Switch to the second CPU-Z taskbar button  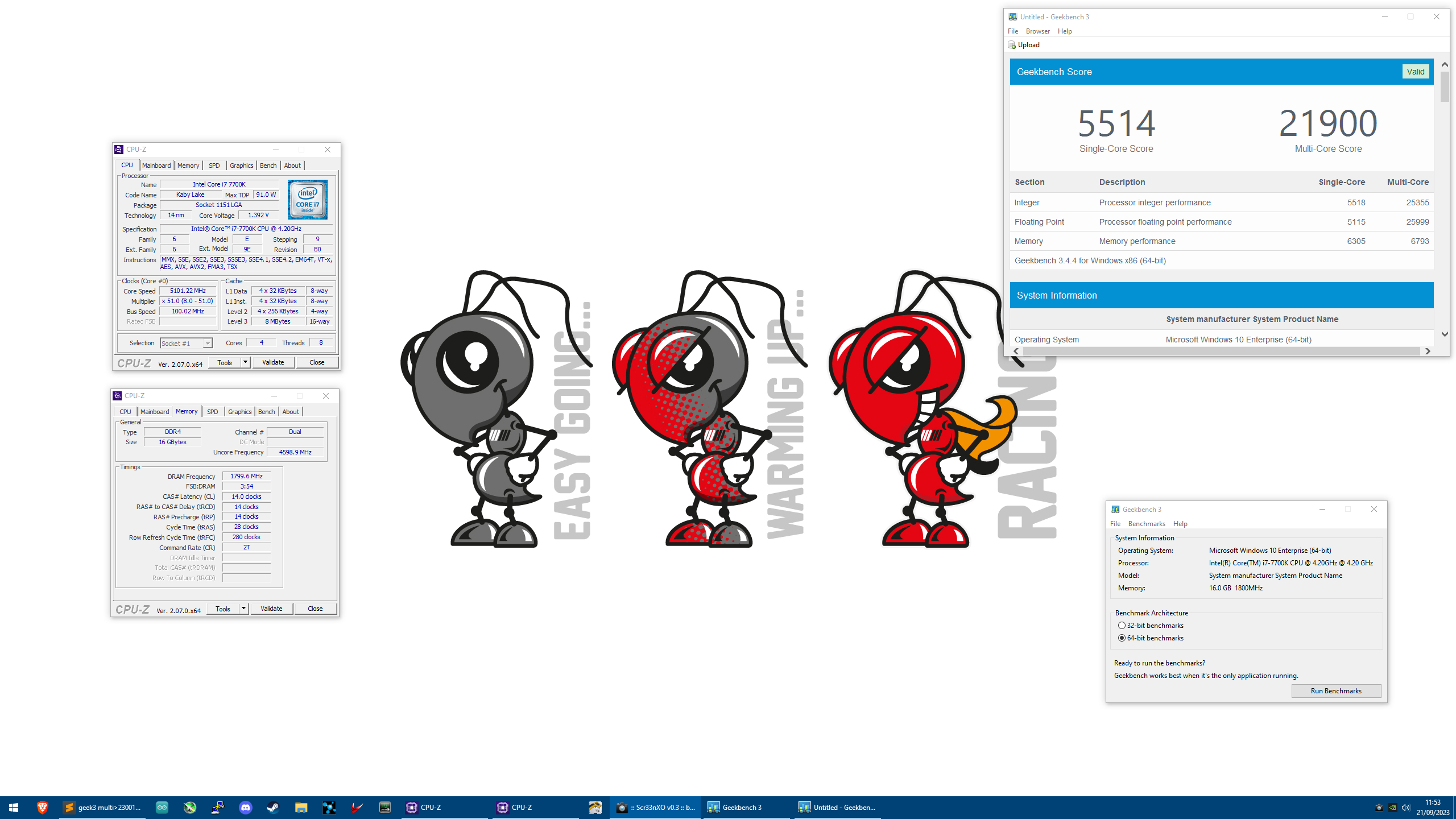pos(536,807)
